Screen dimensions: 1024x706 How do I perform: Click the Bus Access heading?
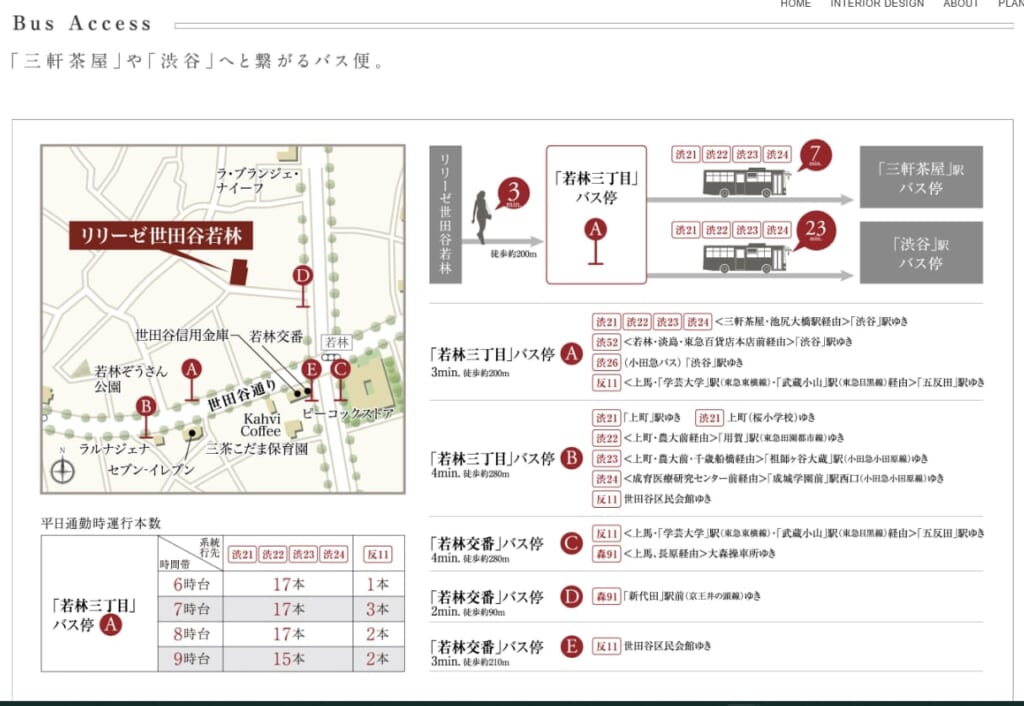(82, 24)
